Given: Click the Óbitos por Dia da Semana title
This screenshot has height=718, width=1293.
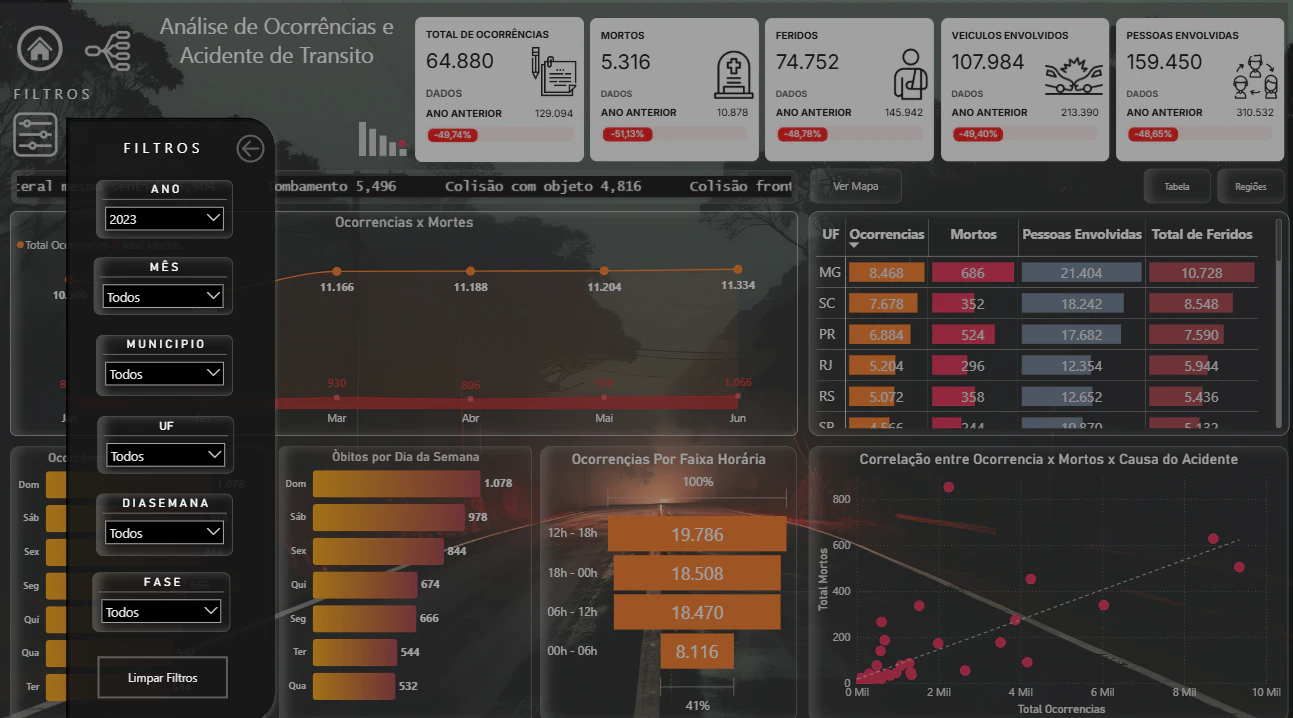Looking at the screenshot, I should 405,456.
